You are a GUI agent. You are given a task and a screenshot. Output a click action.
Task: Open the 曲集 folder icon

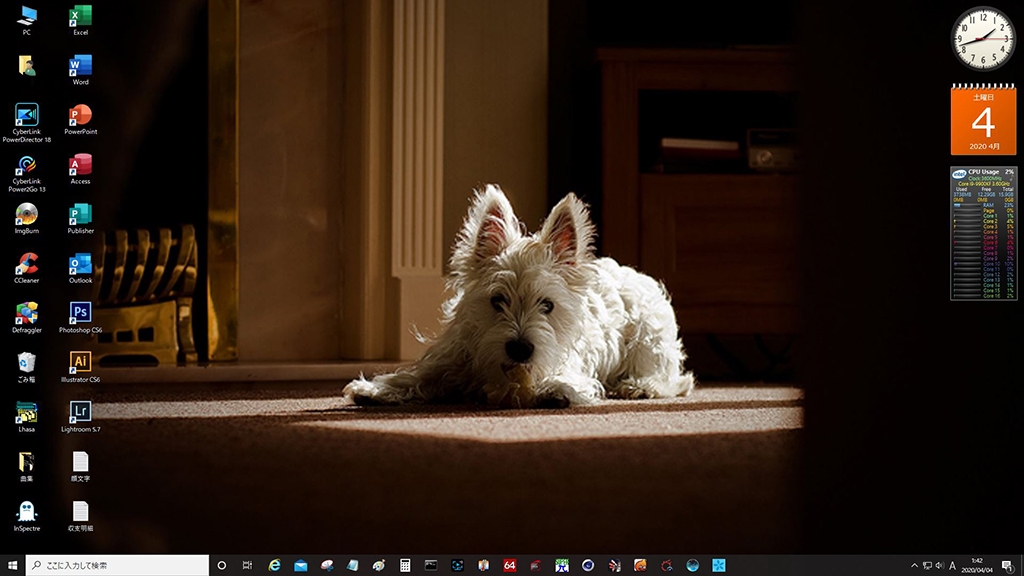click(26, 466)
